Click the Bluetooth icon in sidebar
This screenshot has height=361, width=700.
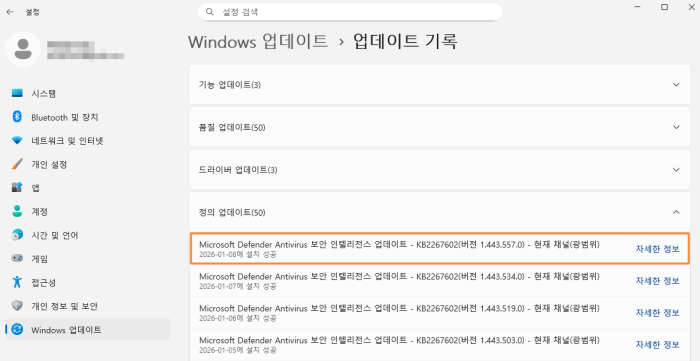(x=17, y=117)
